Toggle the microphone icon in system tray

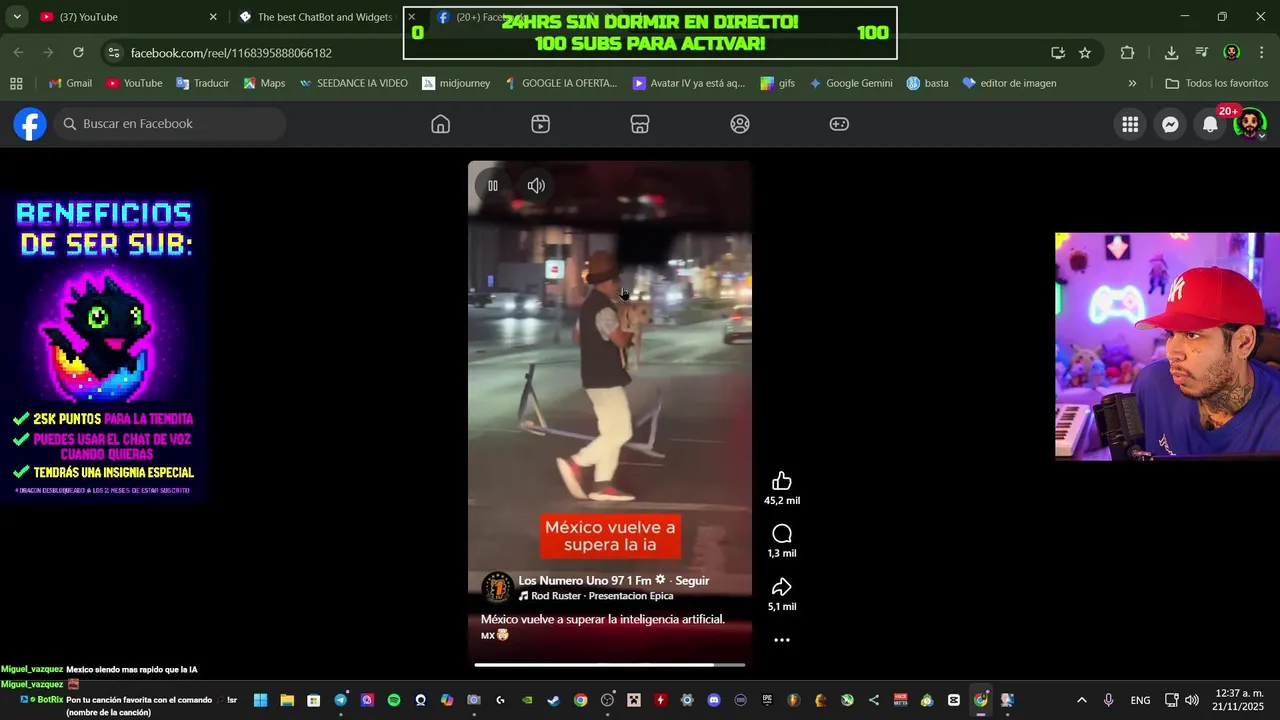[1108, 700]
